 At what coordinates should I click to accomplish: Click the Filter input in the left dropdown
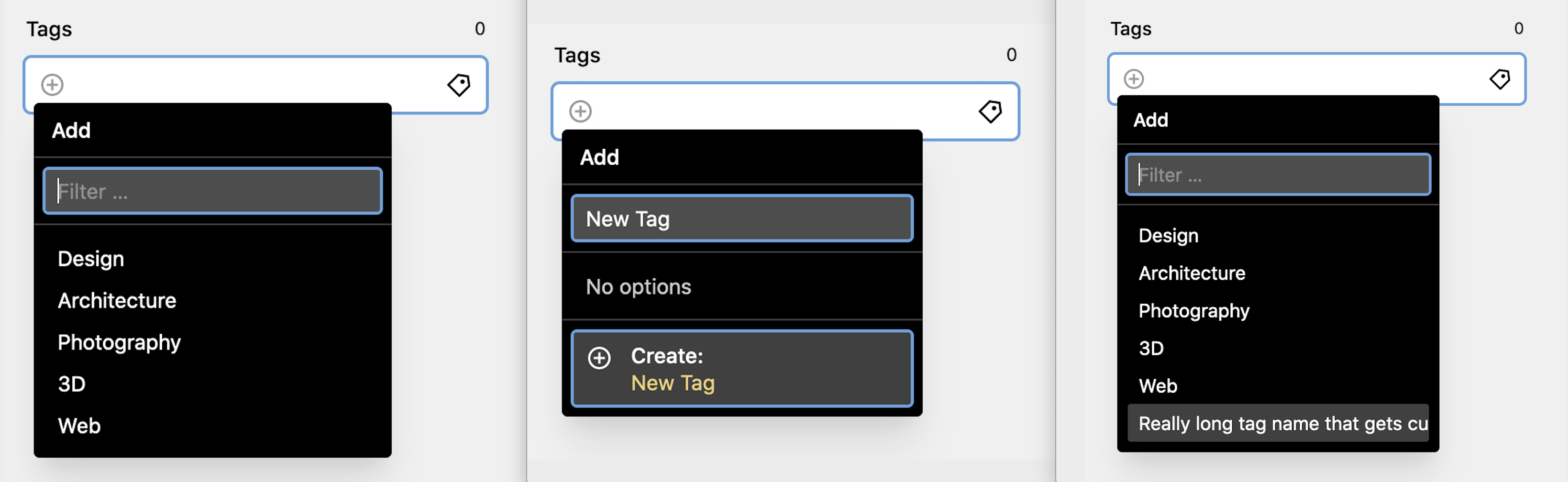pyautogui.click(x=212, y=190)
